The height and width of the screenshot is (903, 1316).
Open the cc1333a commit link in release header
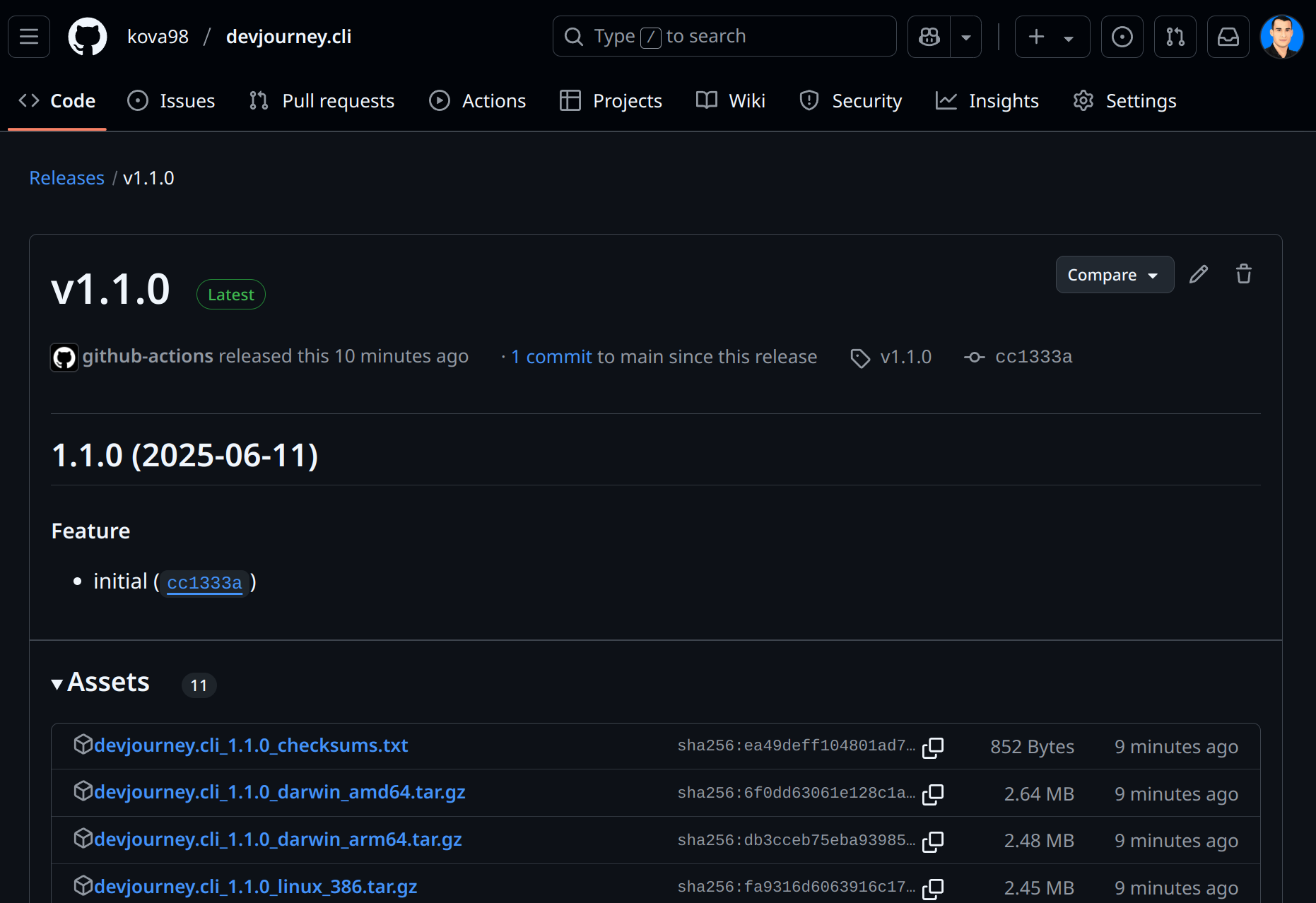point(1033,357)
